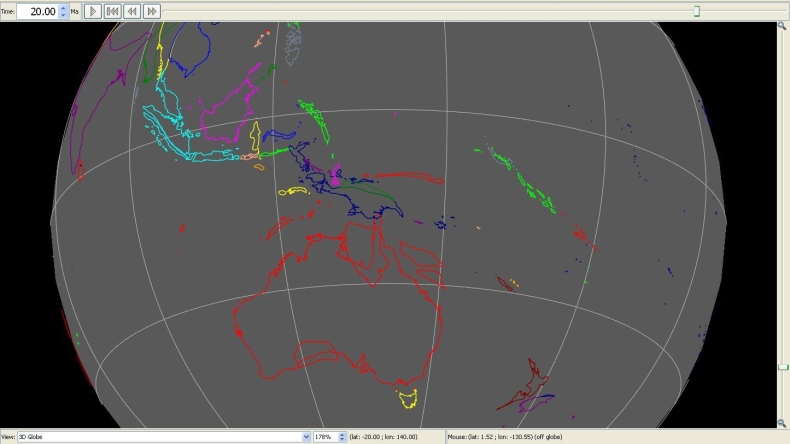Click the vertical zoom slider handle
This screenshot has height=444, width=790.
tap(783, 367)
